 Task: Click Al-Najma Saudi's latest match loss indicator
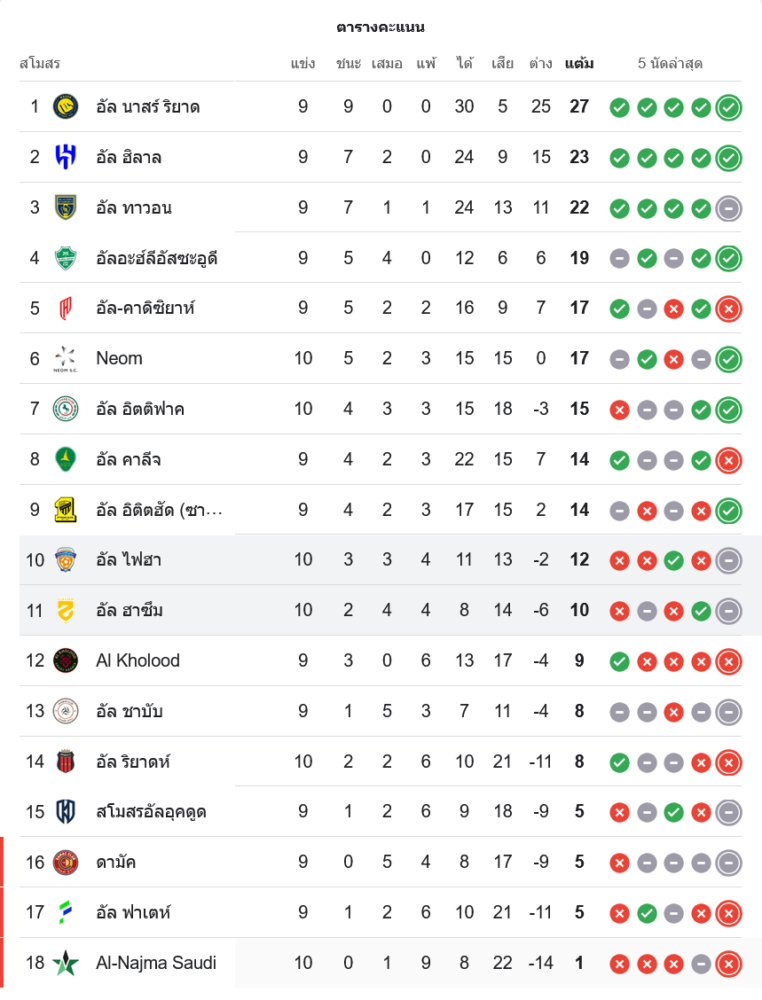tap(729, 964)
